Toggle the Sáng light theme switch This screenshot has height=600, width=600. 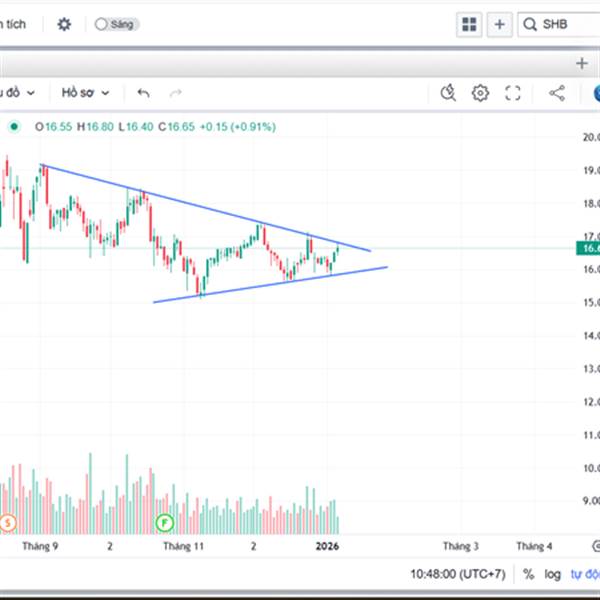[x=116, y=24]
